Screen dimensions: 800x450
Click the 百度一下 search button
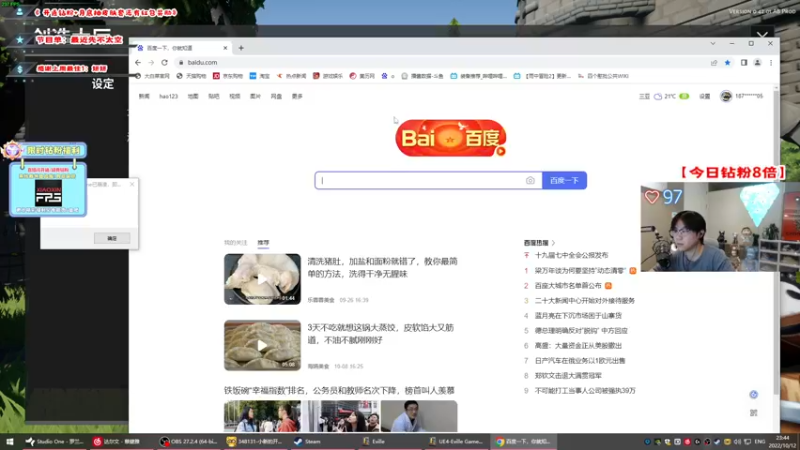564,181
